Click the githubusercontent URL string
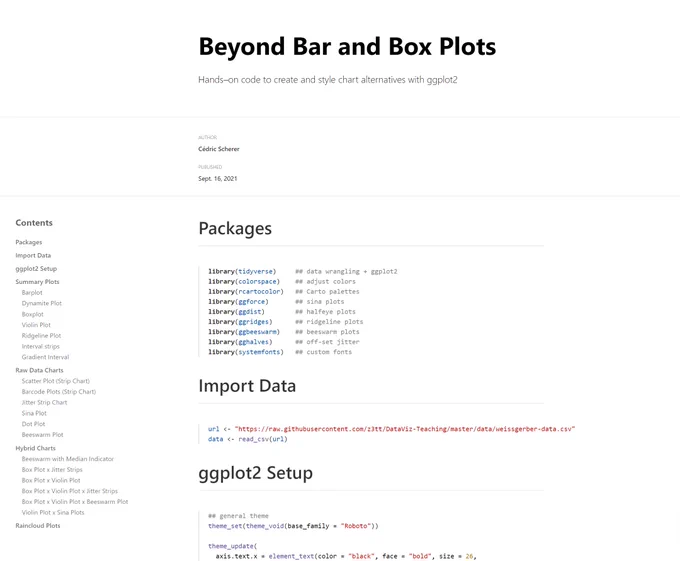The image size is (680, 561). tap(405, 429)
